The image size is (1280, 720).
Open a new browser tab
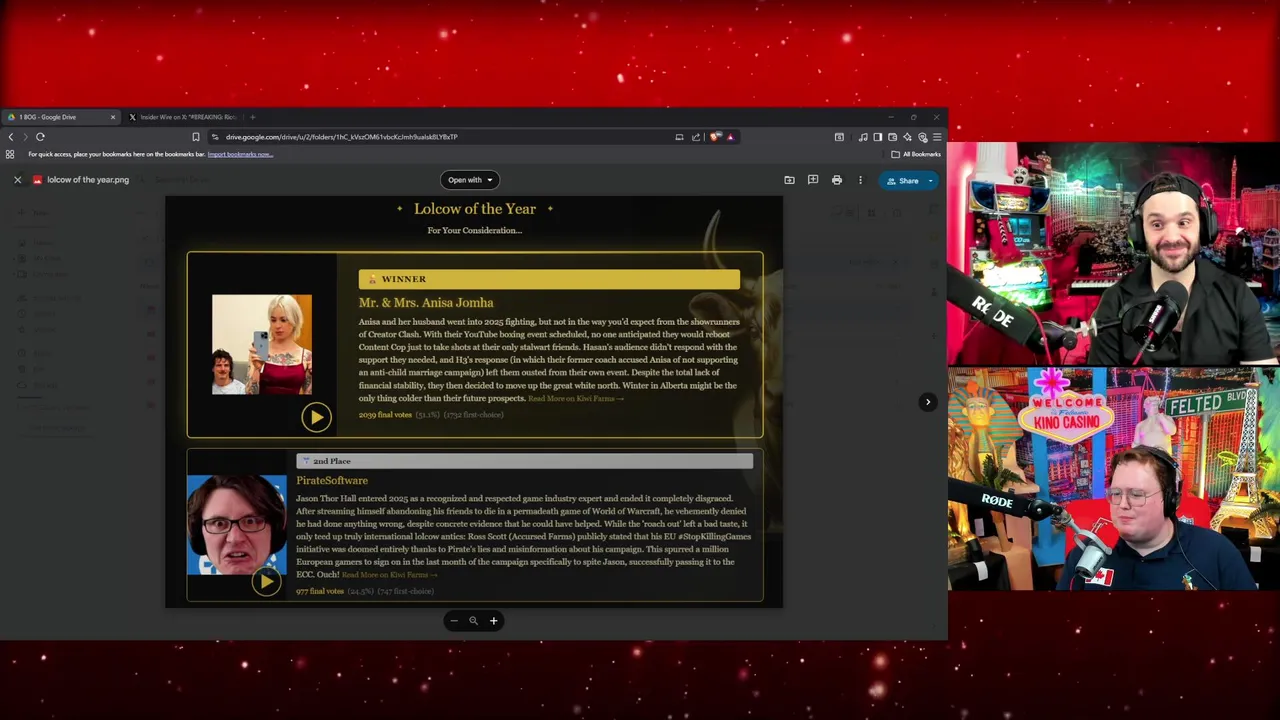tap(252, 117)
